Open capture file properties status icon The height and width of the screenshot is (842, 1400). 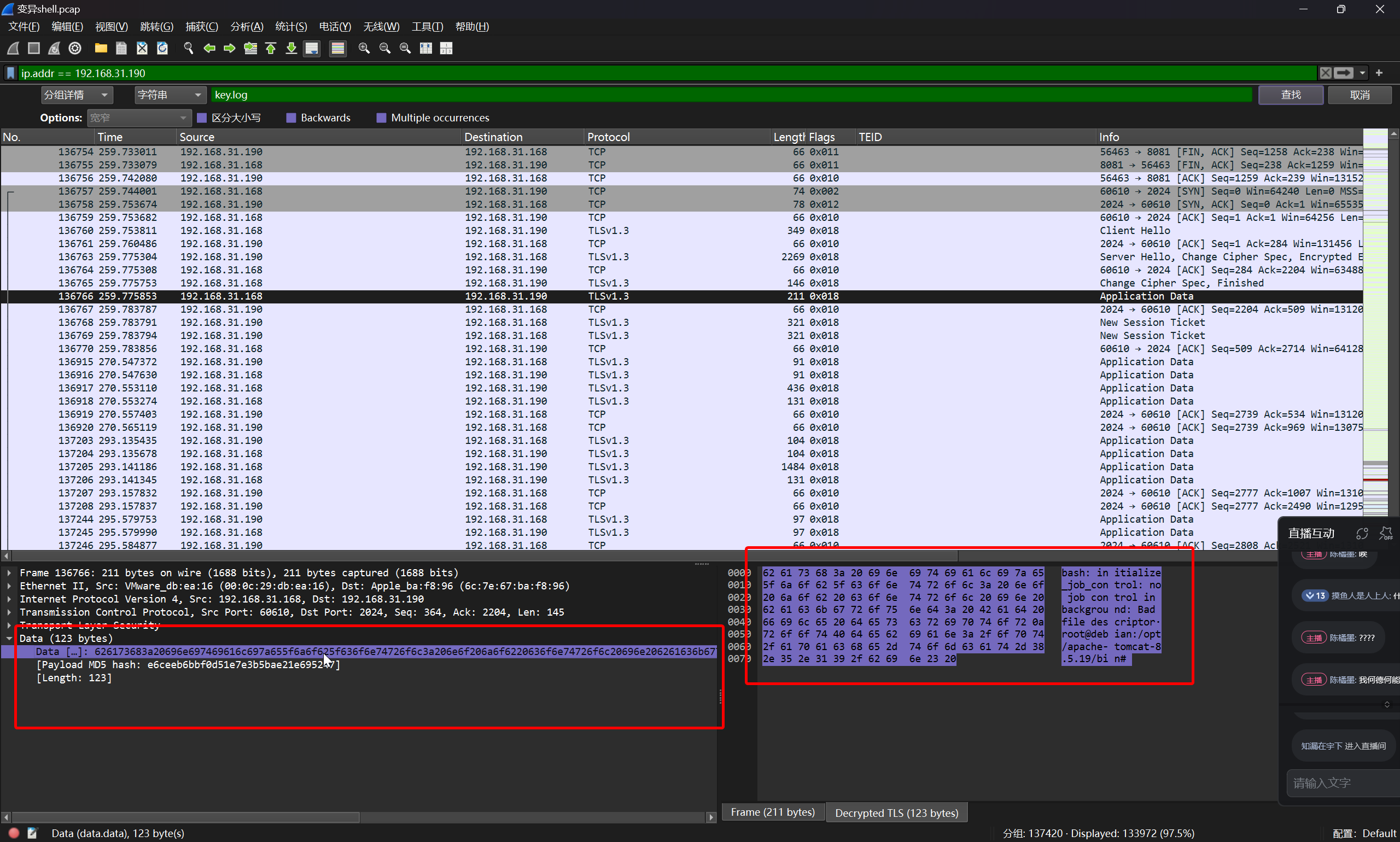tap(32, 833)
